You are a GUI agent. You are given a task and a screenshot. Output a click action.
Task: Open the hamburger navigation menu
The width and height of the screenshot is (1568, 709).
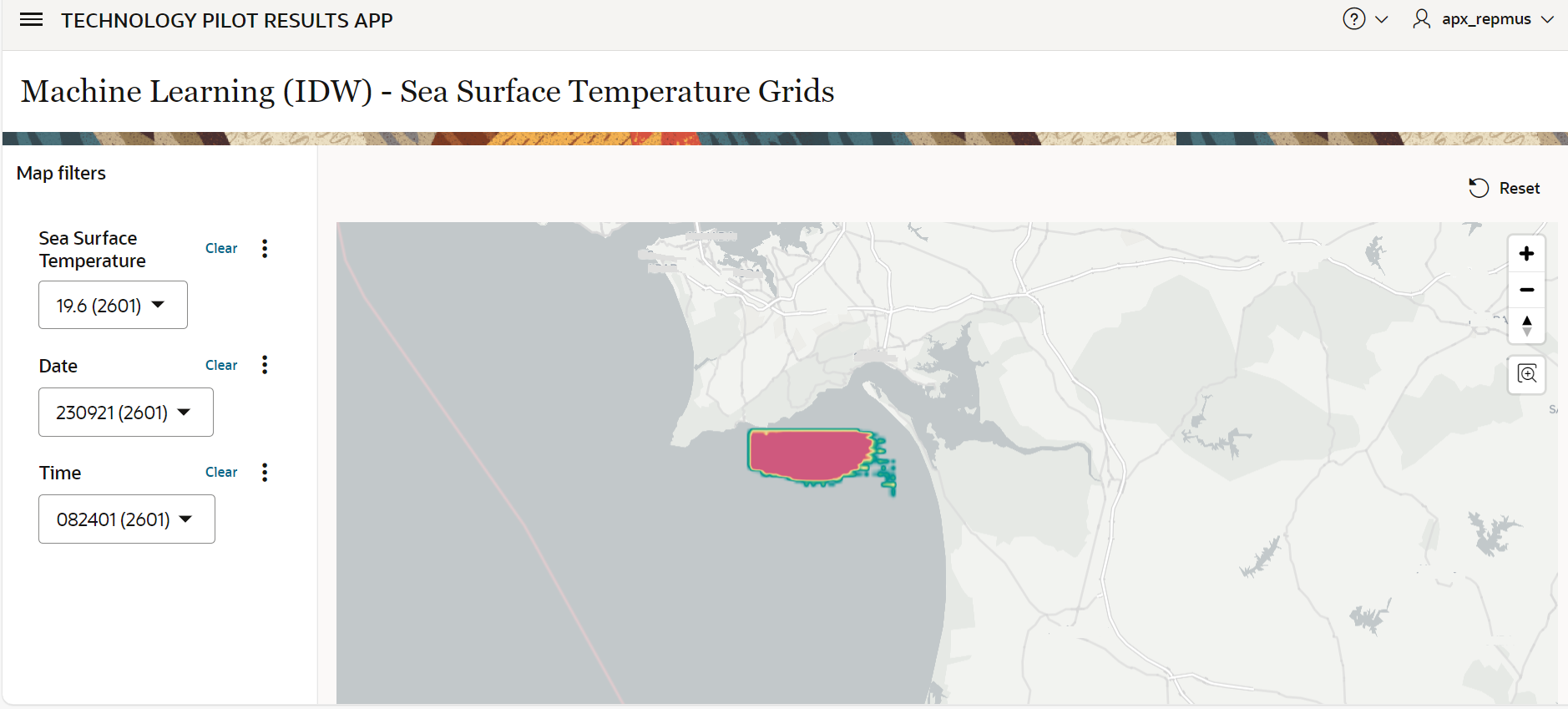click(31, 19)
